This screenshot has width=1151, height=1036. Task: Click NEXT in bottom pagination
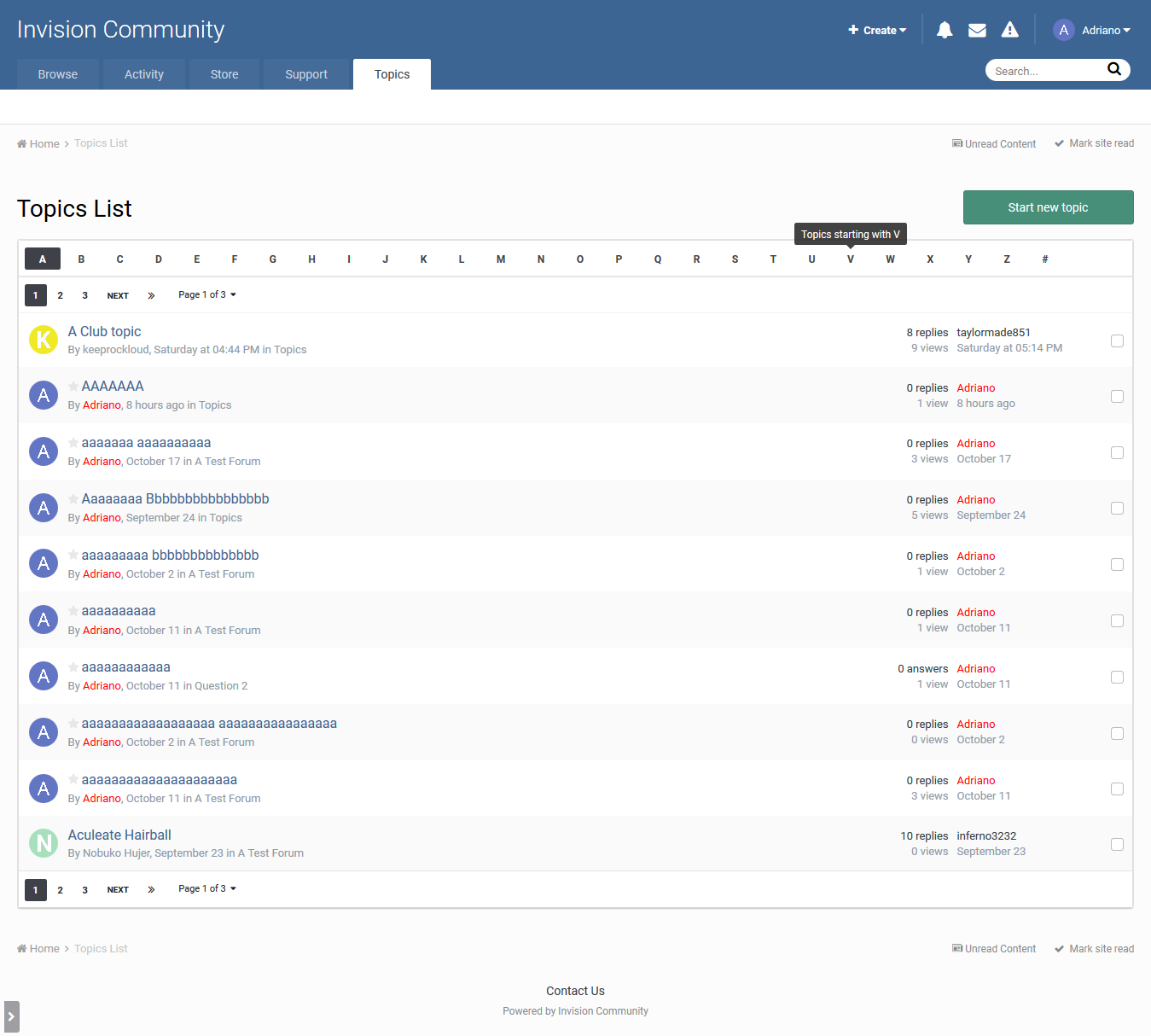tap(118, 889)
